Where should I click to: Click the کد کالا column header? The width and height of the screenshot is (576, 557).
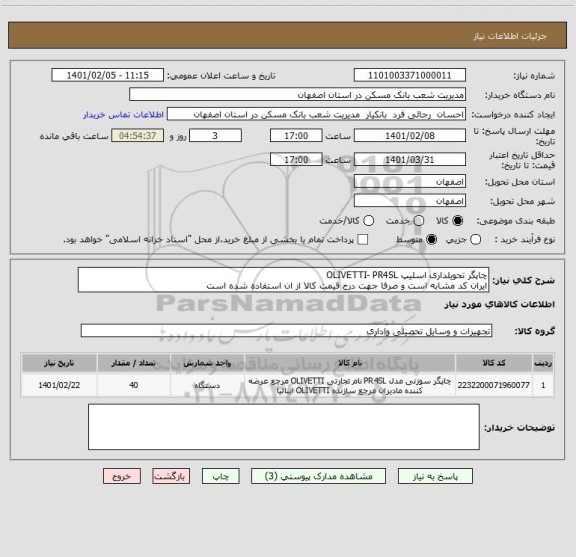(x=494, y=363)
